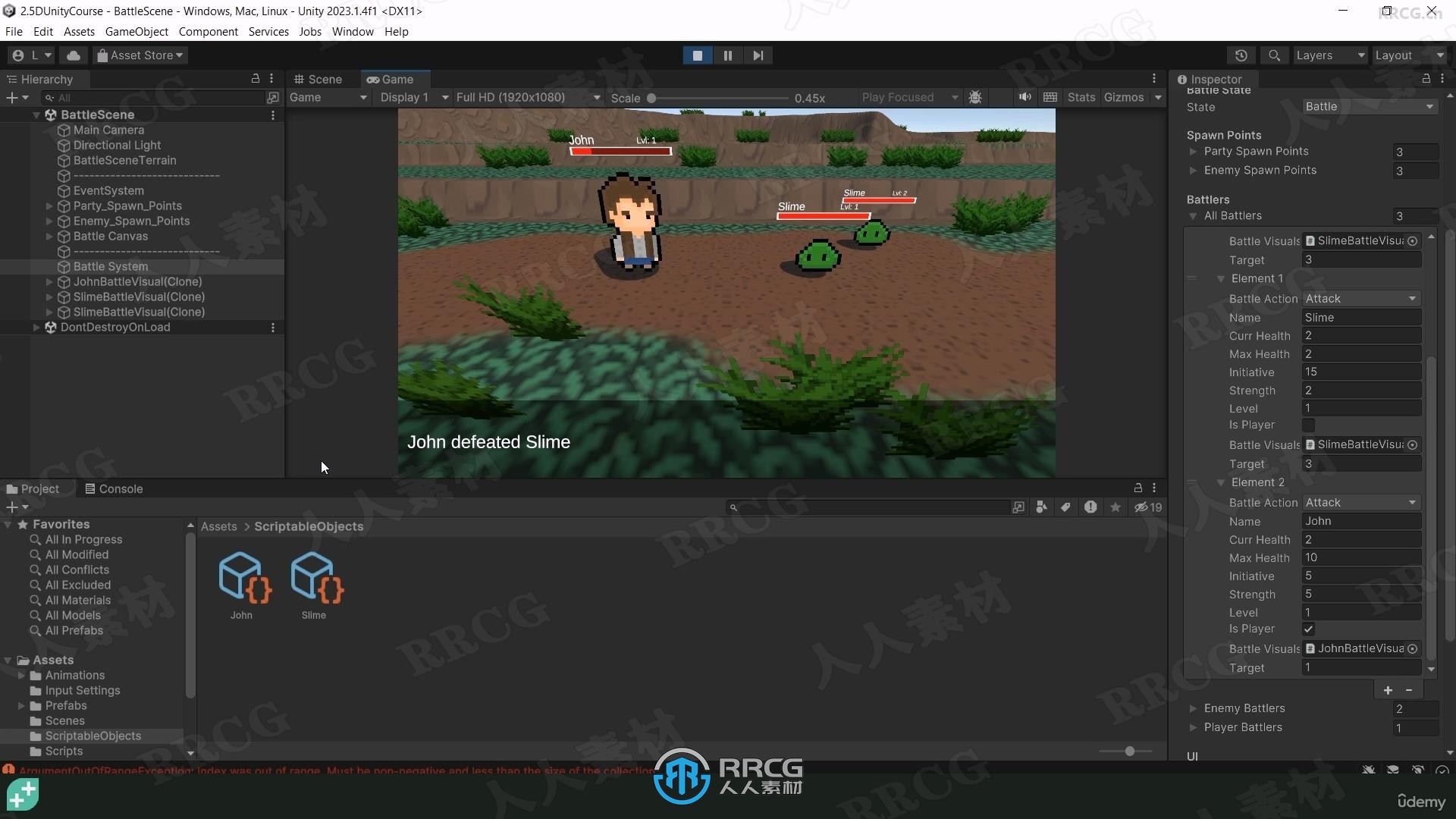This screenshot has width=1456, height=819.
Task: Click the BattleSystem object in Hierarchy
Action: (111, 266)
